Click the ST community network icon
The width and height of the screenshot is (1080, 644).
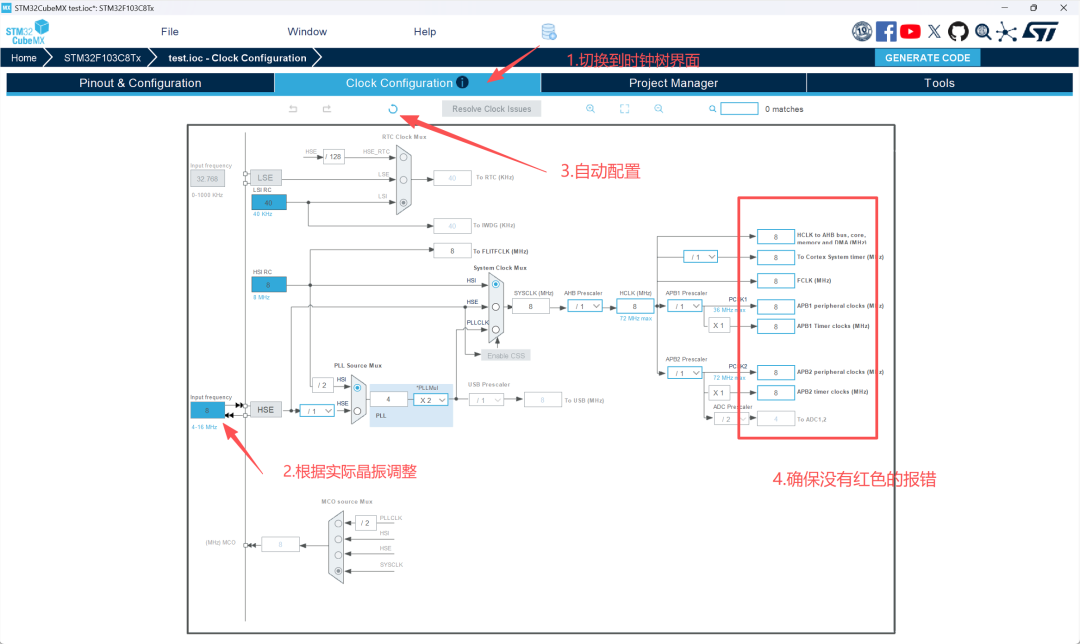click(1006, 32)
